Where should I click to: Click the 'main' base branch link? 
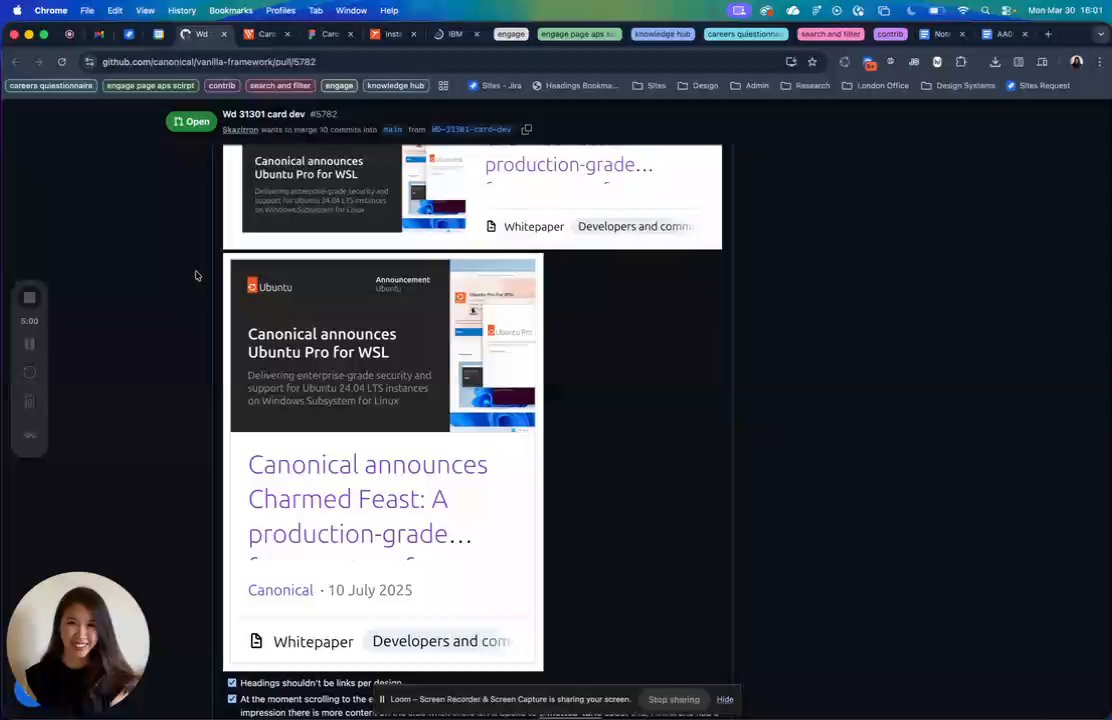[x=392, y=130]
